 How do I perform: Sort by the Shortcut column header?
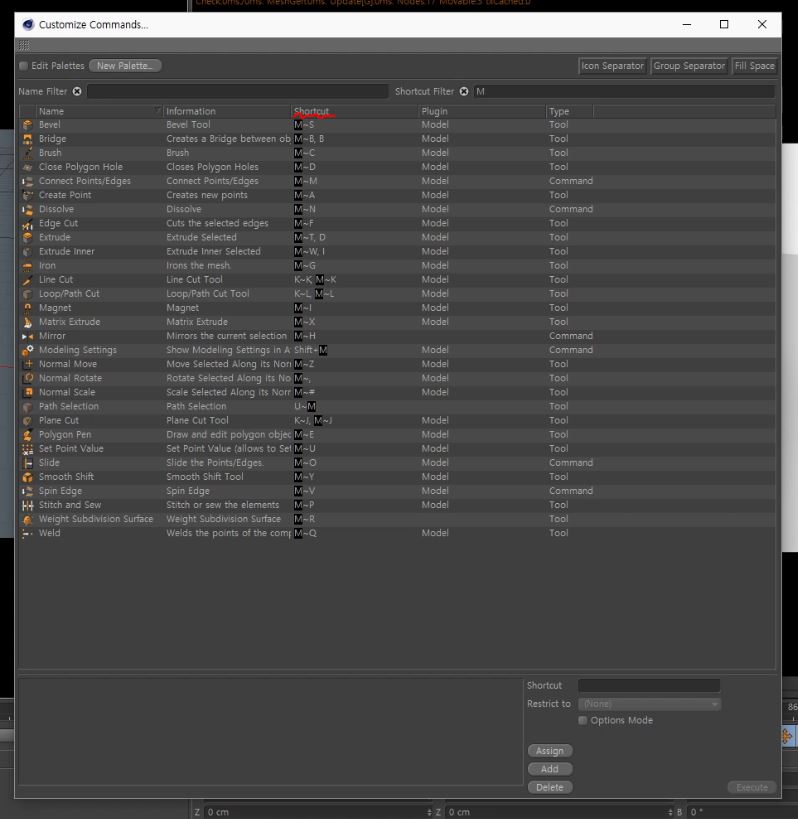[x=355, y=111]
